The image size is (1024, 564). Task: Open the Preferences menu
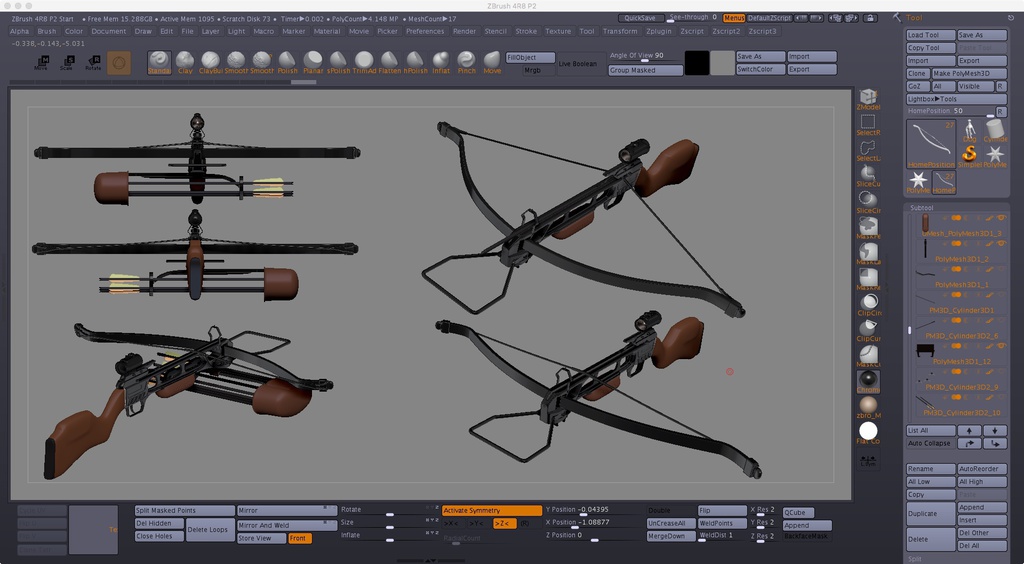pos(424,31)
